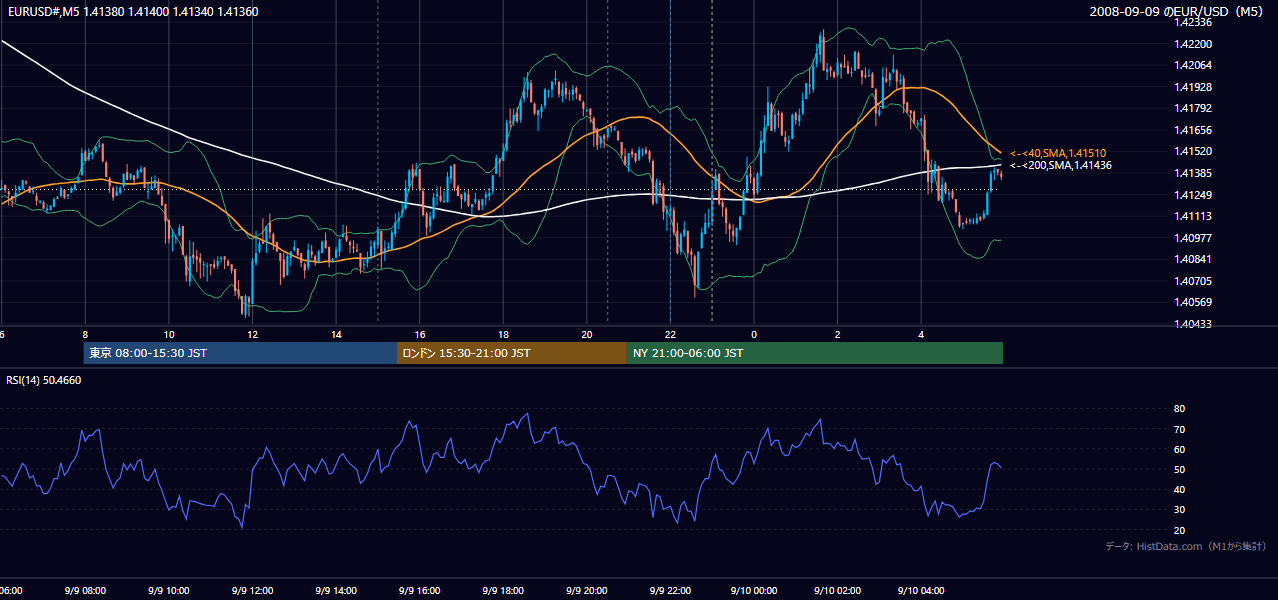
Task: Click price scale value 1.41520
Action: pyautogui.click(x=1194, y=151)
